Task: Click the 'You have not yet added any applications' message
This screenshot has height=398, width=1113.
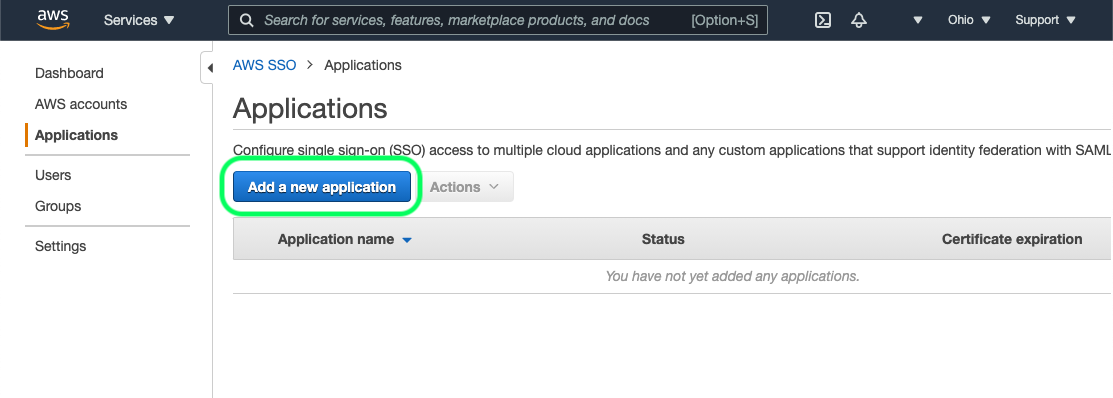Action: click(x=733, y=276)
